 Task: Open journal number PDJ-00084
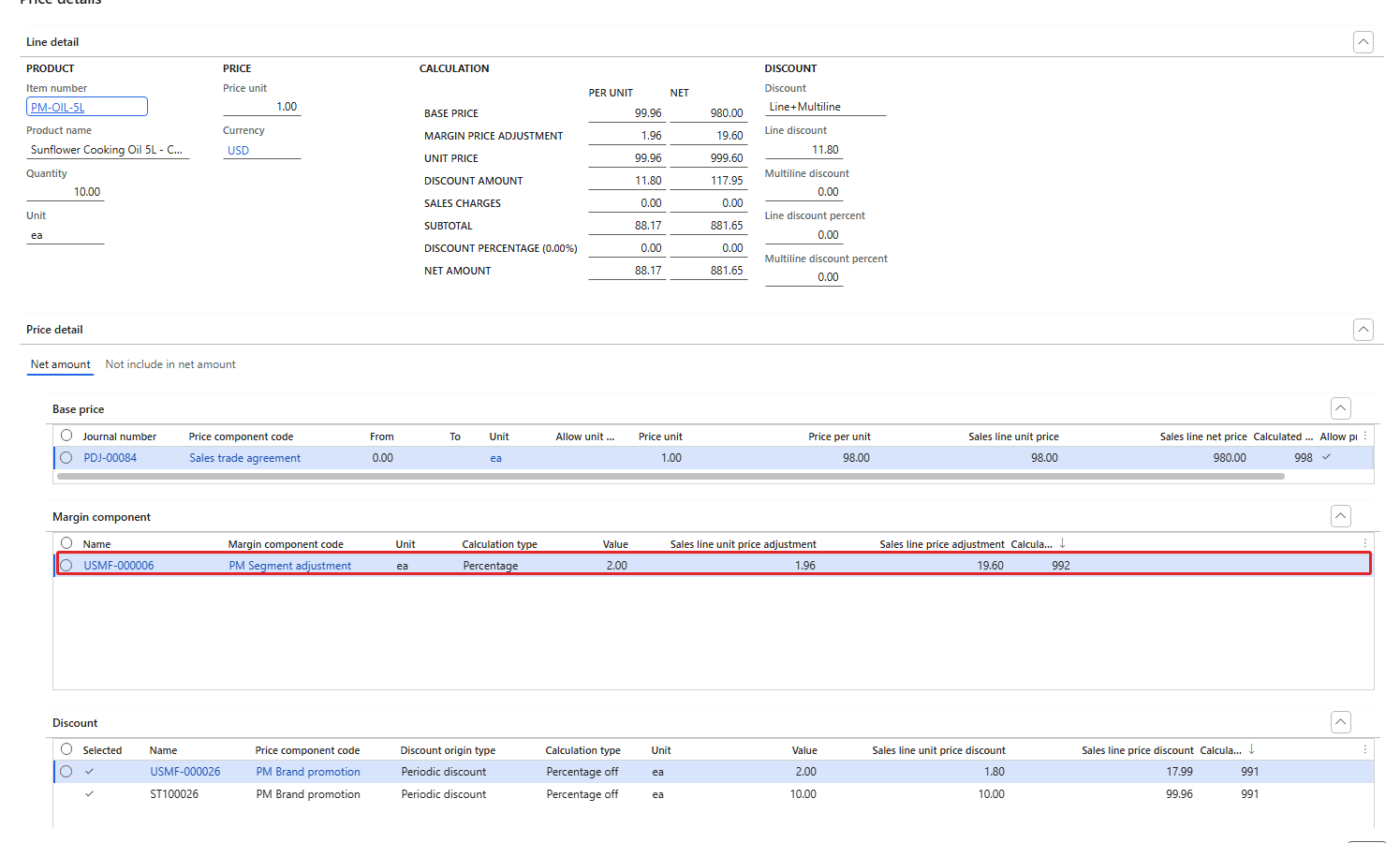click(x=111, y=458)
